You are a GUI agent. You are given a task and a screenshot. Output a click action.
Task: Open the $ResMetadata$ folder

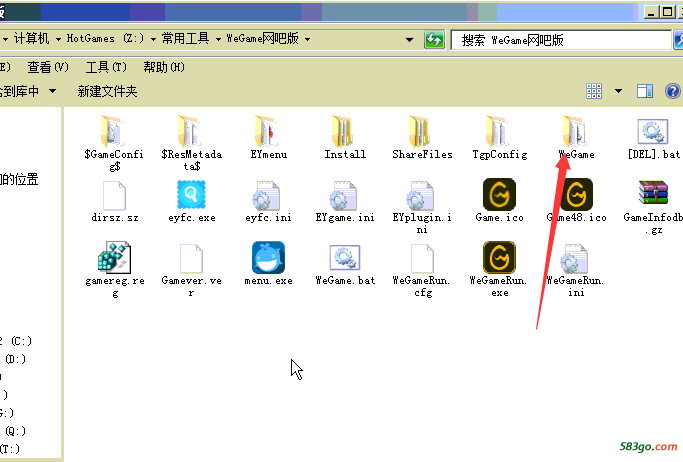191,142
